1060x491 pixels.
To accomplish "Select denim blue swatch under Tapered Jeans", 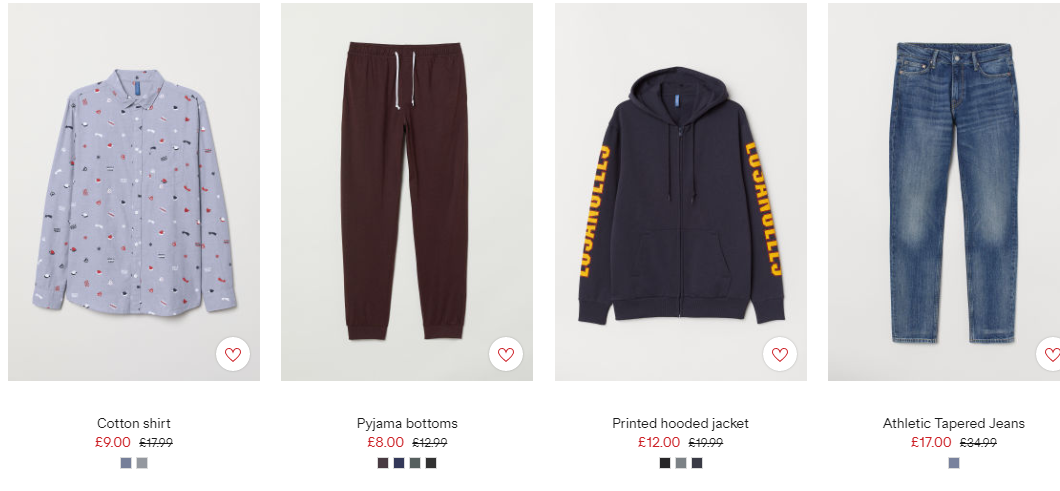I will (954, 463).
